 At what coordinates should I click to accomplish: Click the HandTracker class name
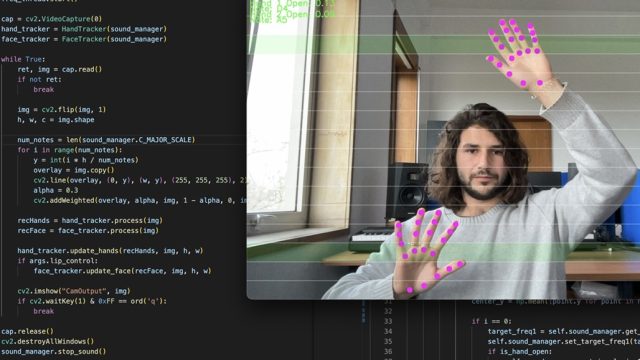pos(84,29)
